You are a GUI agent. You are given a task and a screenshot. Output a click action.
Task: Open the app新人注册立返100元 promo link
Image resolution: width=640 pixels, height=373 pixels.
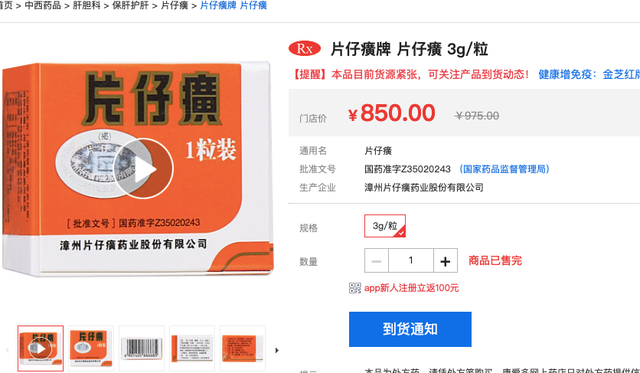[411, 288]
